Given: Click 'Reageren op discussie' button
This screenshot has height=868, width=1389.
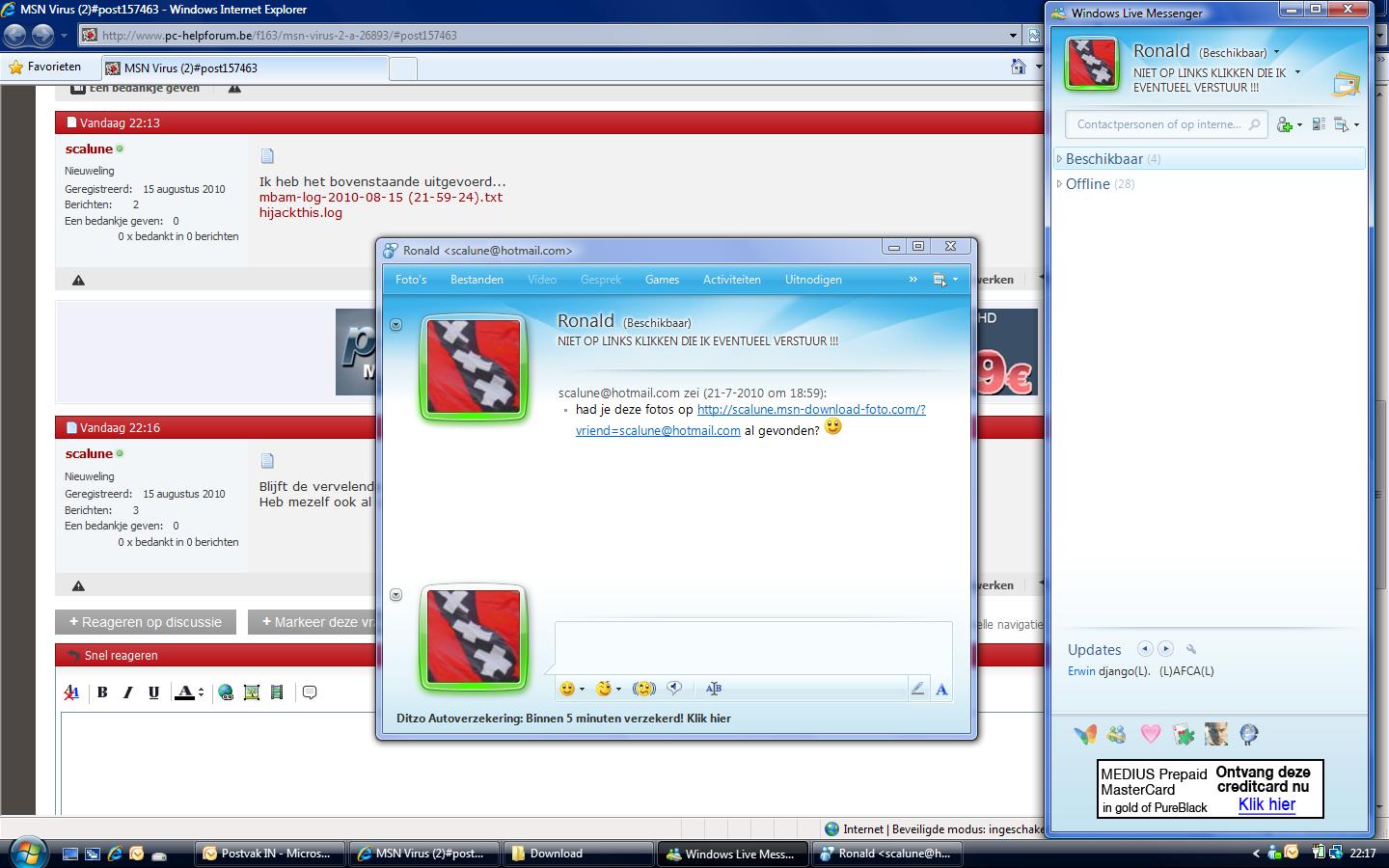Looking at the screenshot, I should (145, 622).
